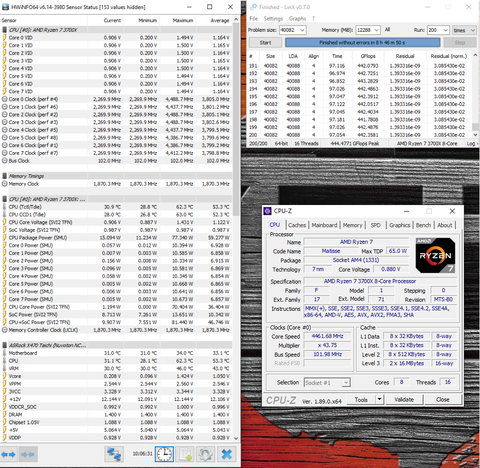Click HWiNFO logging start sheet icon
This screenshot has height=468, width=480.
click(x=185, y=454)
